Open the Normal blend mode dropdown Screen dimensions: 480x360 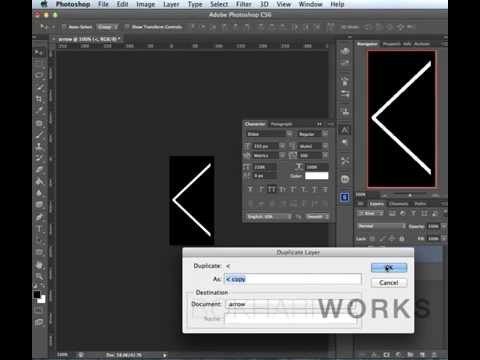381,226
